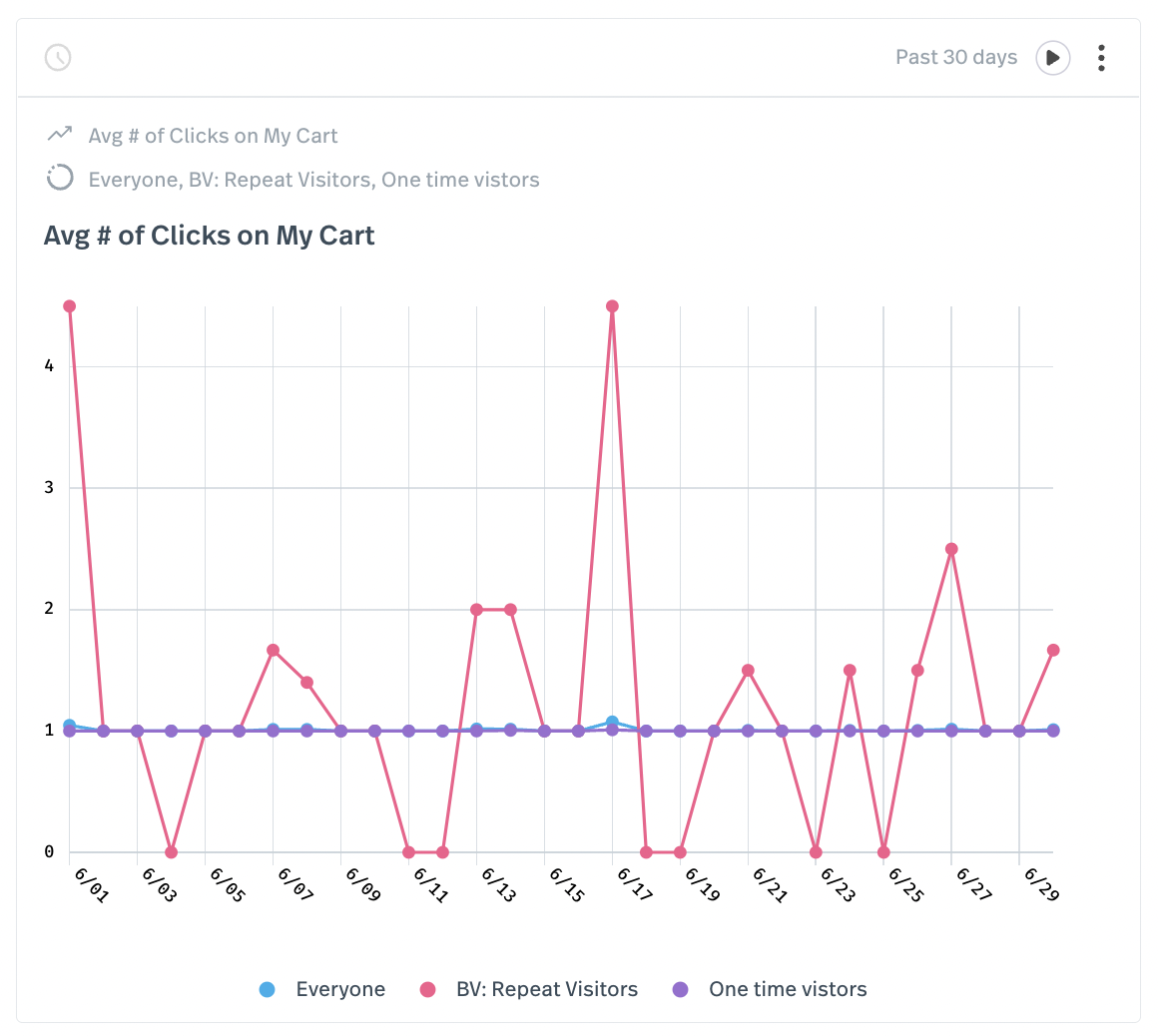
Task: Toggle BV: Repeat Visitors legend entry
Action: tap(546, 989)
